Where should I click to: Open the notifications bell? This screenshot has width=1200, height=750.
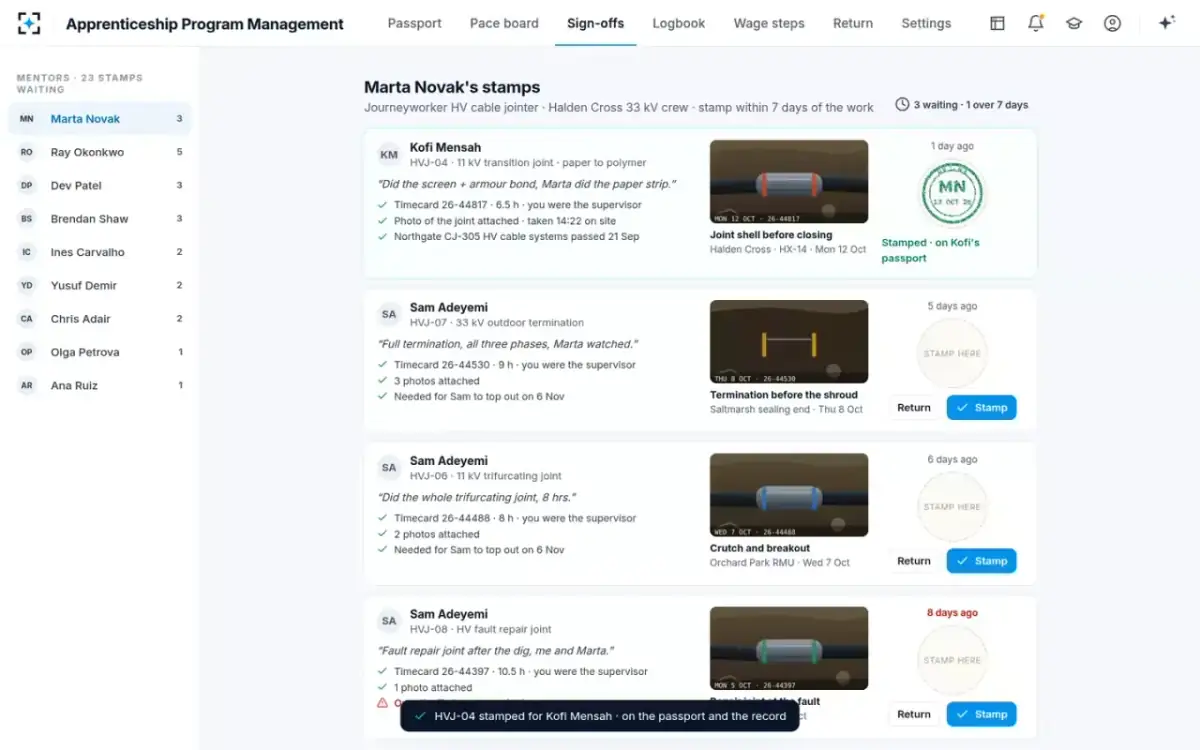coord(1036,23)
